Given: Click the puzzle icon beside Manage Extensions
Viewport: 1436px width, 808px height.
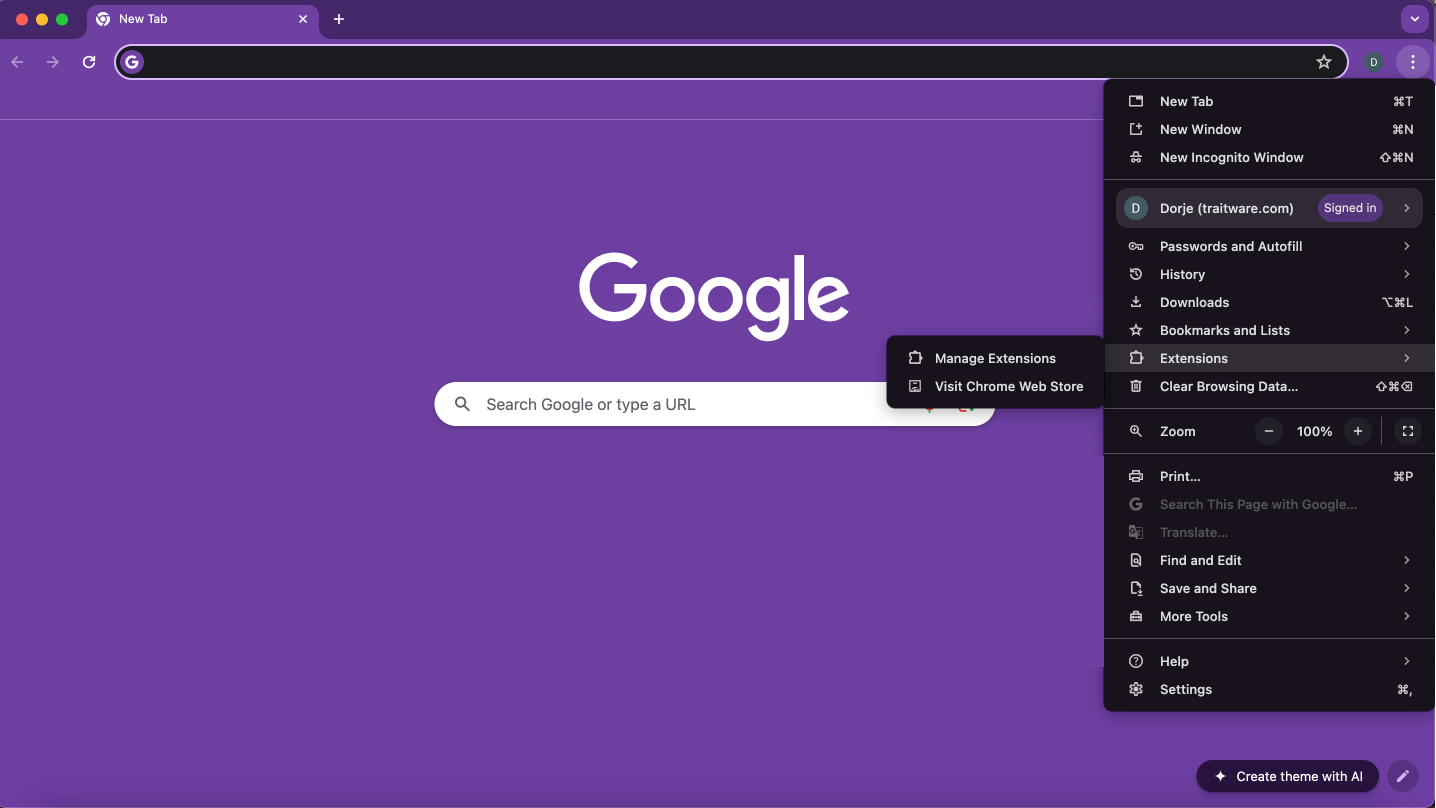Looking at the screenshot, I should click(x=915, y=358).
